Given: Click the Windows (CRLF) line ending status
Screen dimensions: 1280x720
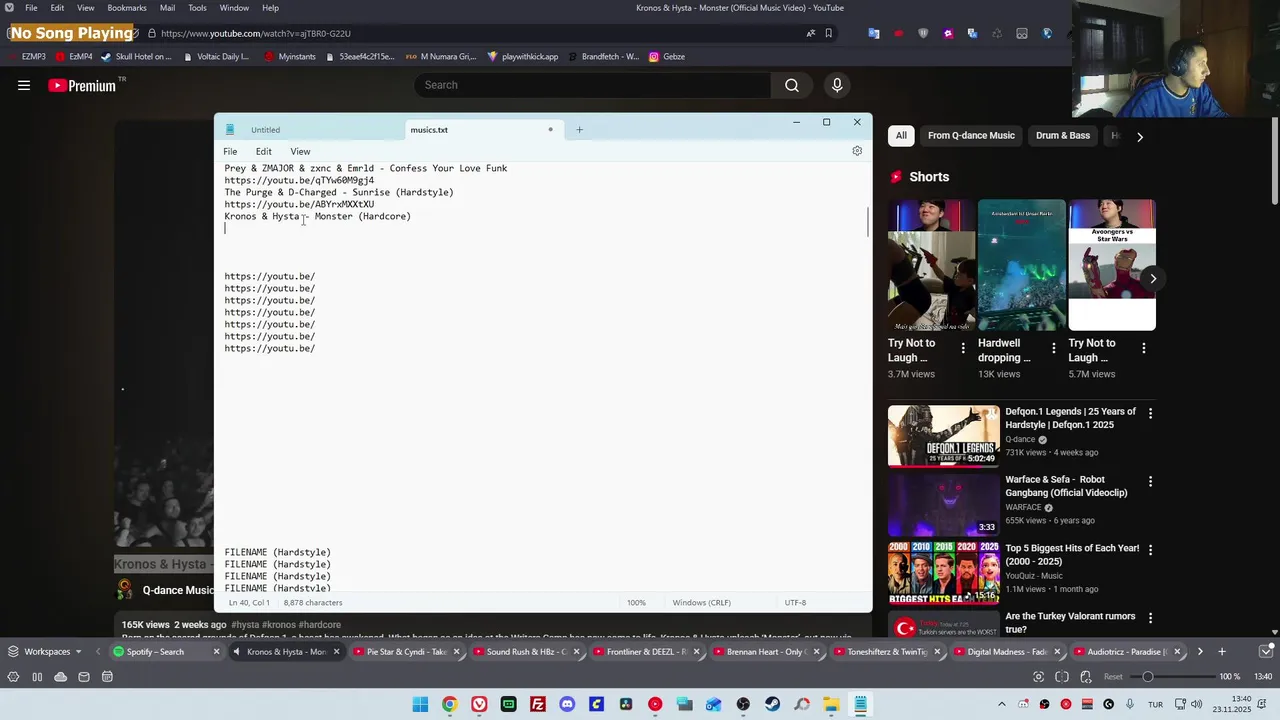Looking at the screenshot, I should (x=701, y=603).
